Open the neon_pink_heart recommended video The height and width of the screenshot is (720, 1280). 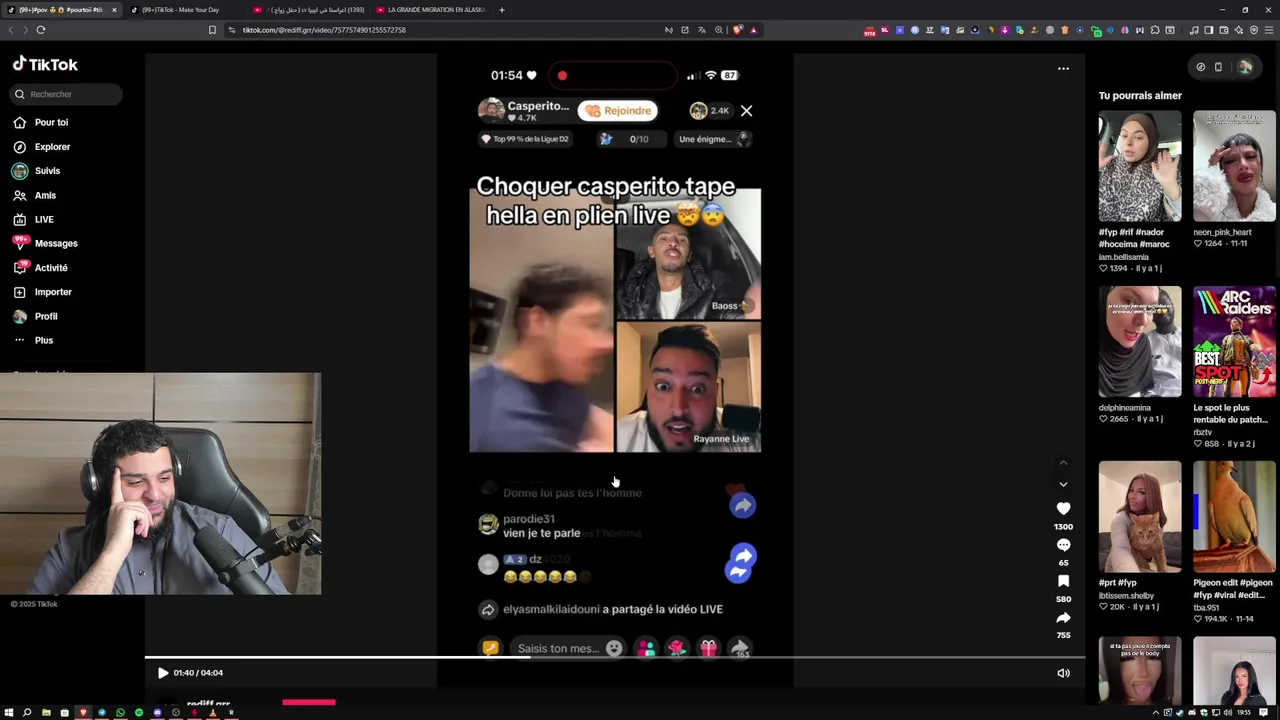[1234, 166]
